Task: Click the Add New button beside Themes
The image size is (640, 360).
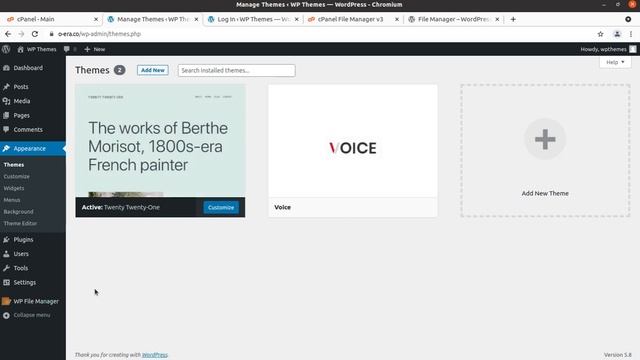Action: click(x=153, y=70)
